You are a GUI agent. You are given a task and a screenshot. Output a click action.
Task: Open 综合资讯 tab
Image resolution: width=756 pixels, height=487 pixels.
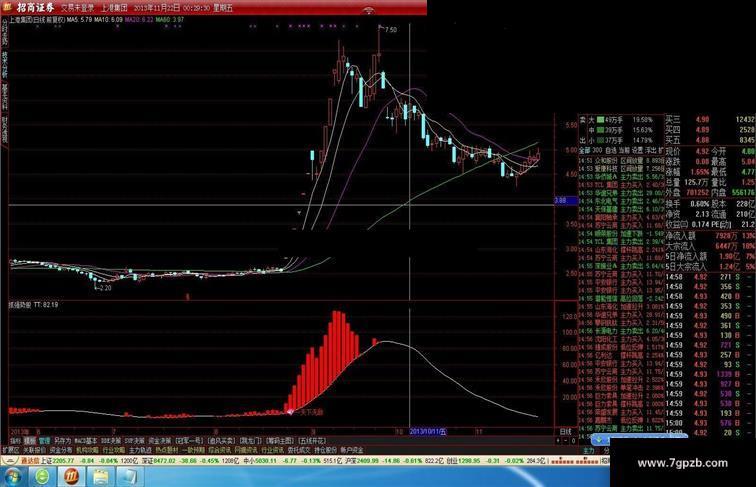click(220, 450)
